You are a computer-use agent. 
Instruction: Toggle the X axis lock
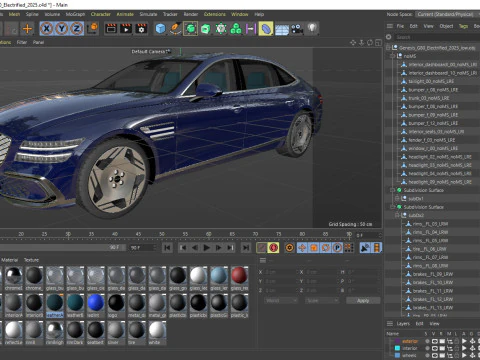pos(47,29)
